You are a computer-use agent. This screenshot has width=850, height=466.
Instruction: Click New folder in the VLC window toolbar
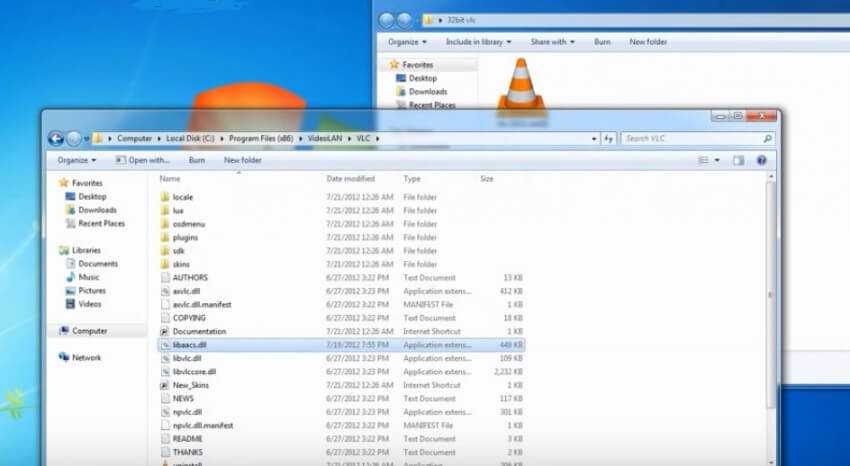[243, 160]
